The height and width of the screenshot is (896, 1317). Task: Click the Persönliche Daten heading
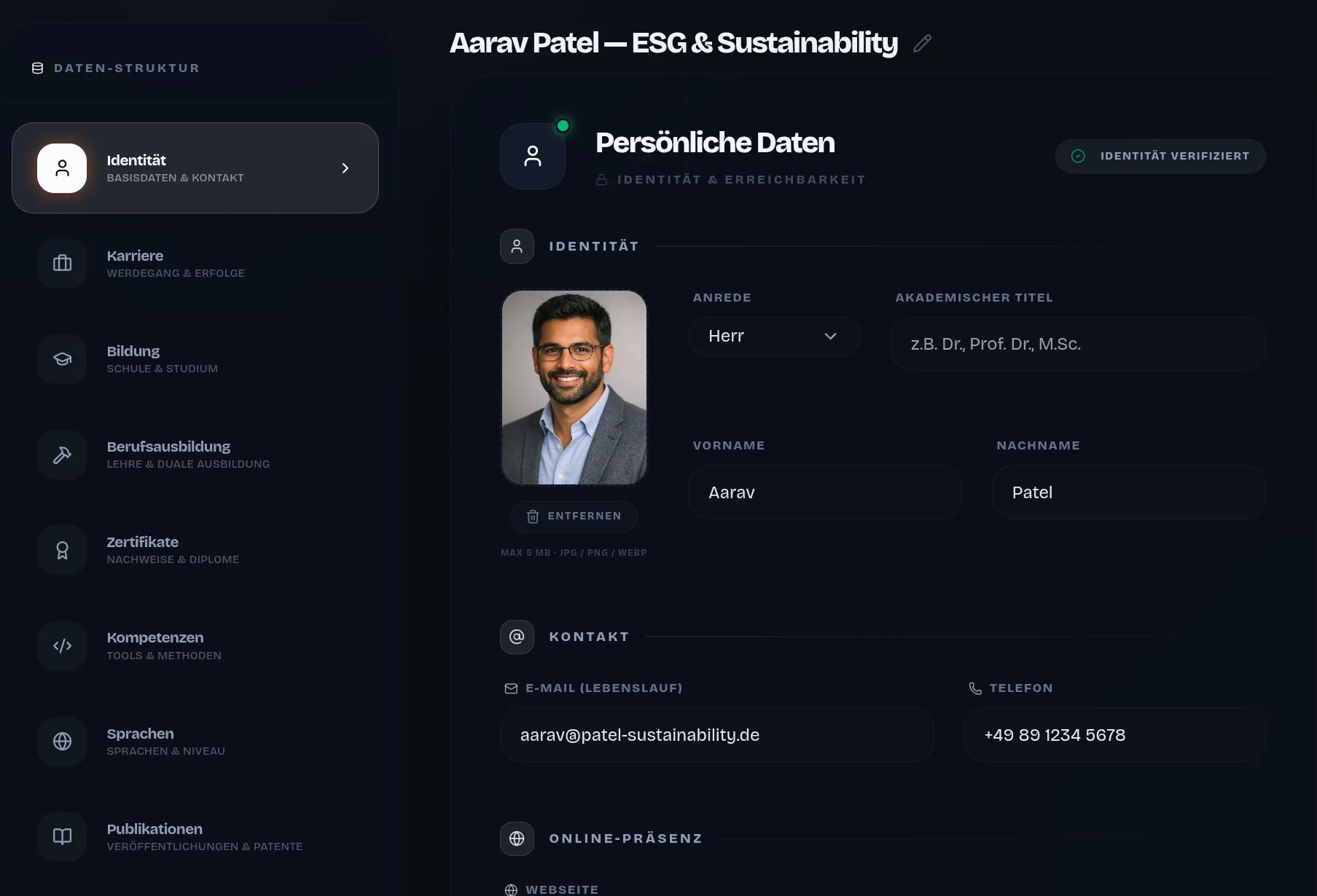[x=715, y=143]
